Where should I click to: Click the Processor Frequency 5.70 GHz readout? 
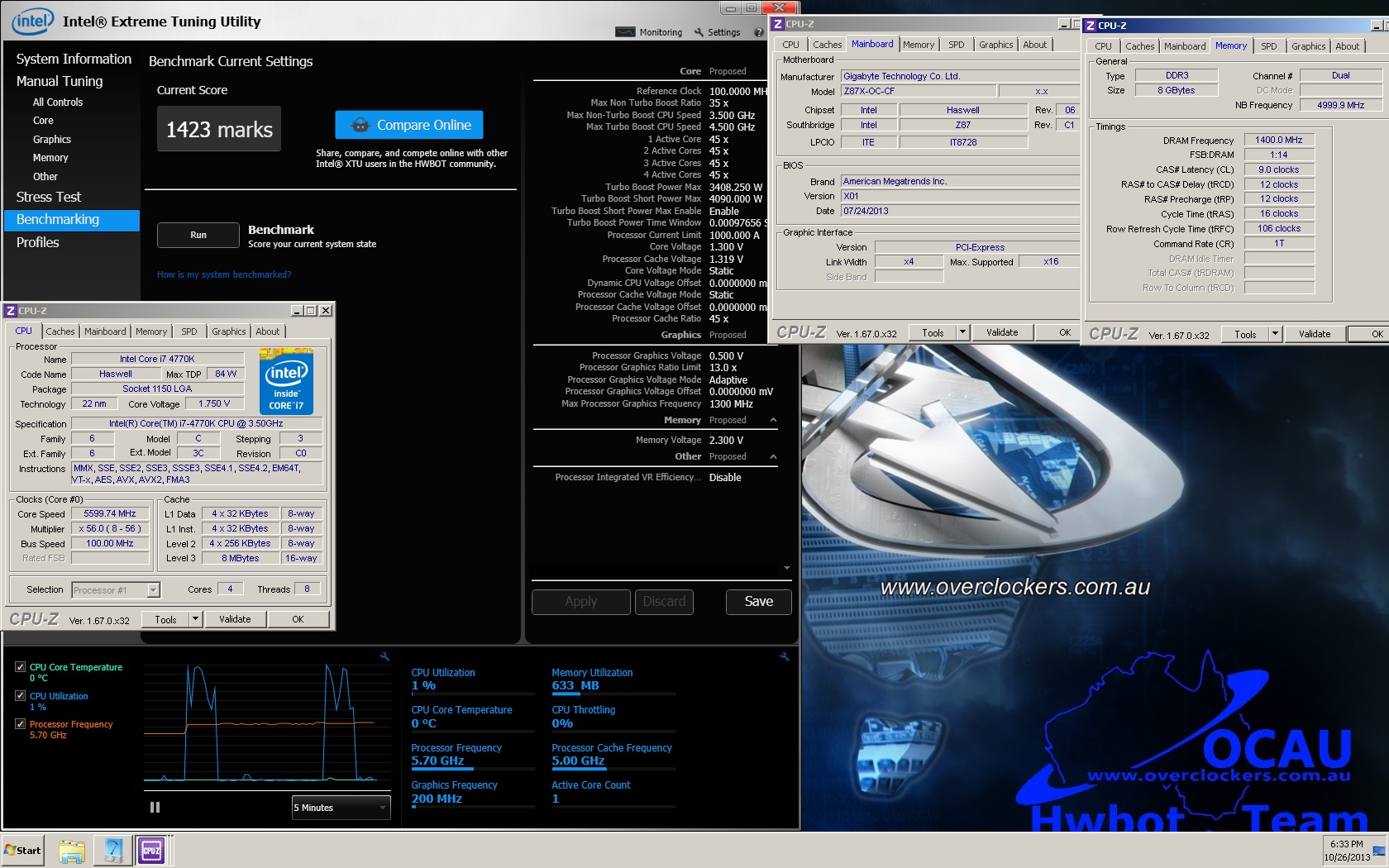pos(437,761)
